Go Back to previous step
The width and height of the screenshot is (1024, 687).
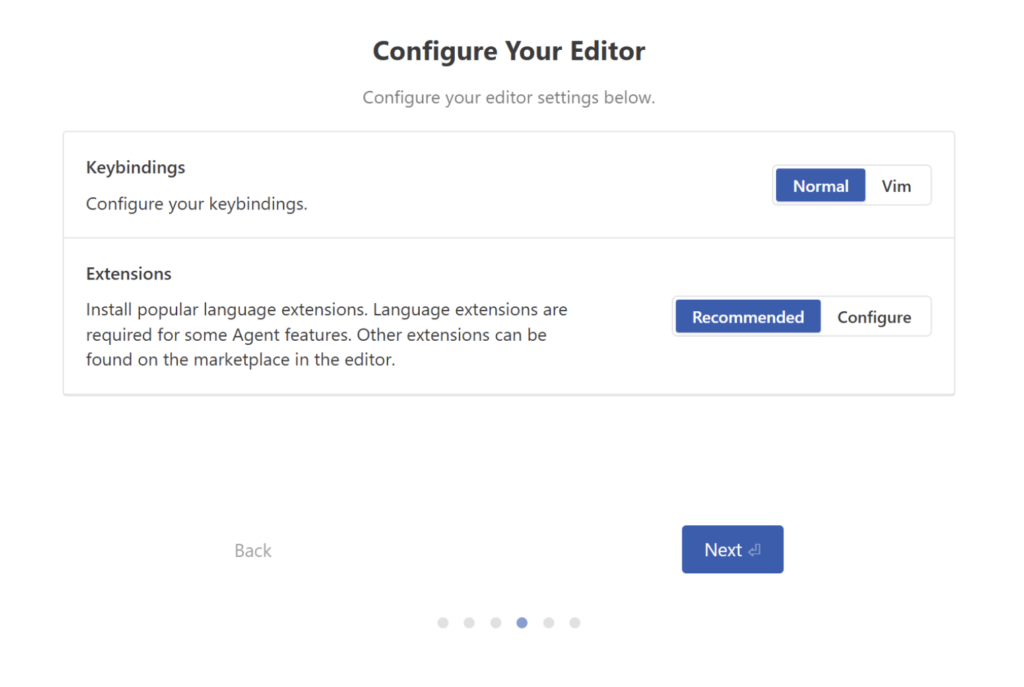tap(253, 551)
